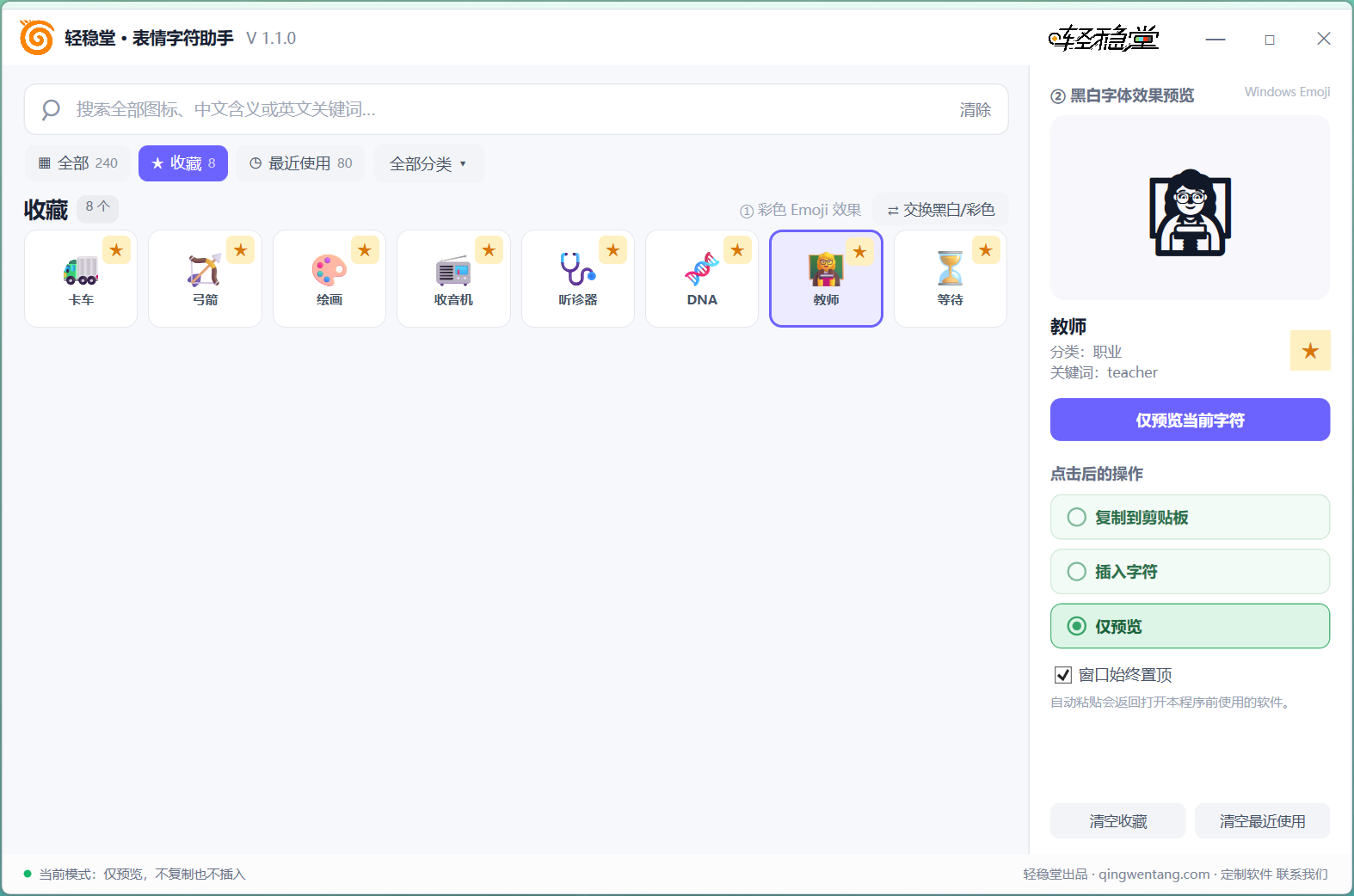Click the 关键词: teacher text

[x=1104, y=372]
